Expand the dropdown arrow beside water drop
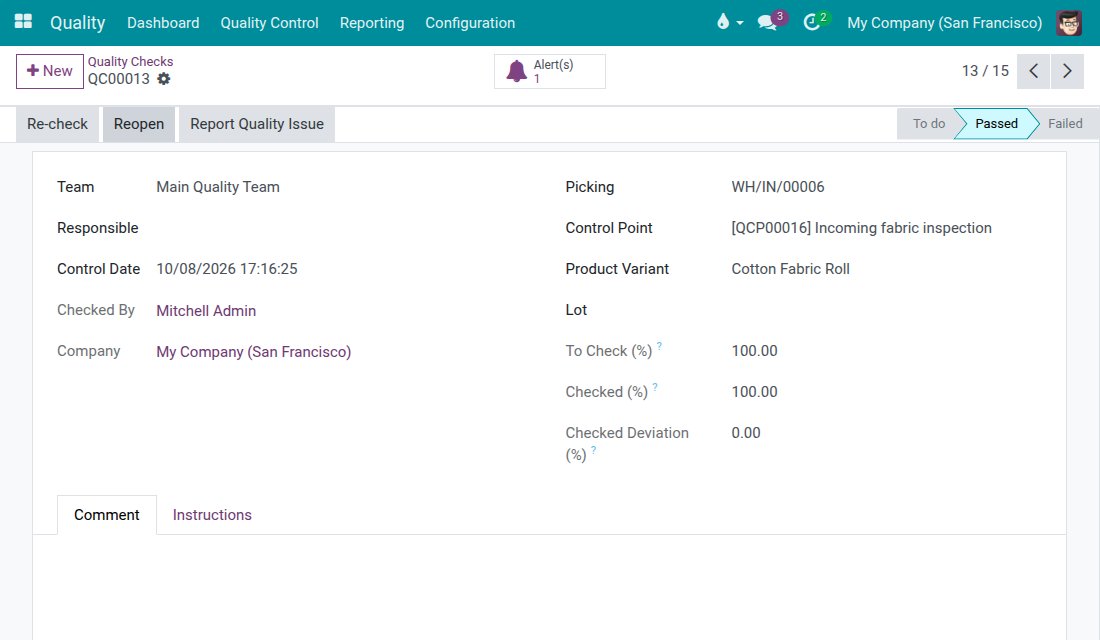1100x640 pixels. 739,23
